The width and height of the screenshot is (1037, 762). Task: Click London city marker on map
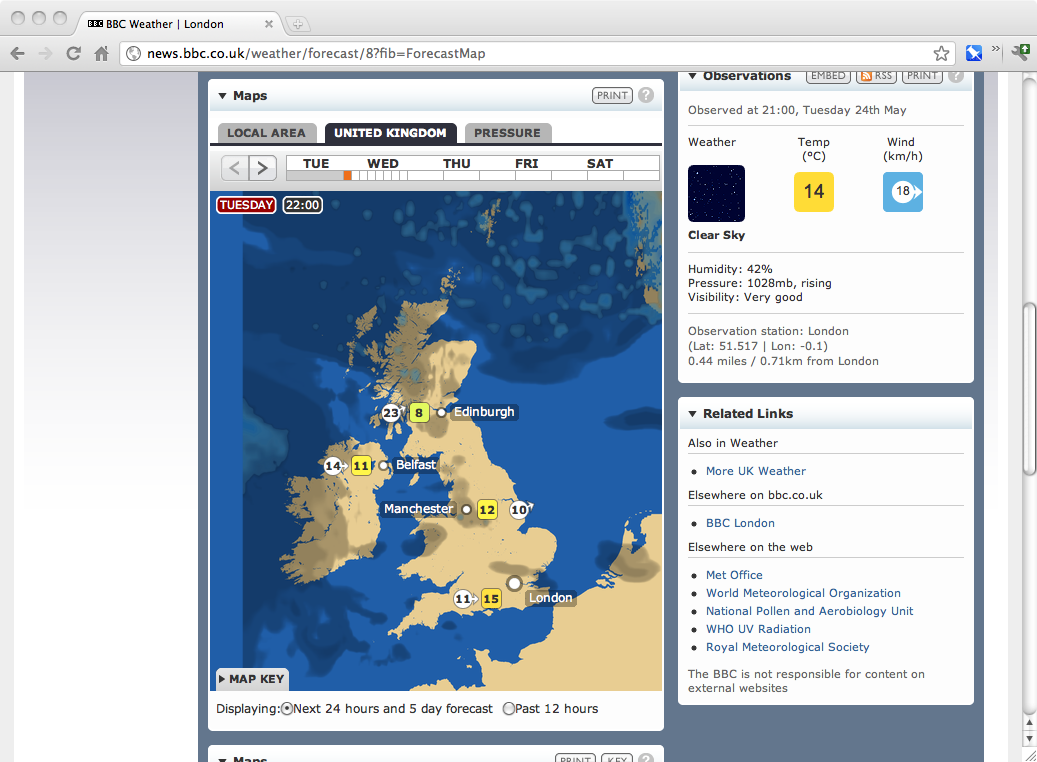tap(514, 583)
